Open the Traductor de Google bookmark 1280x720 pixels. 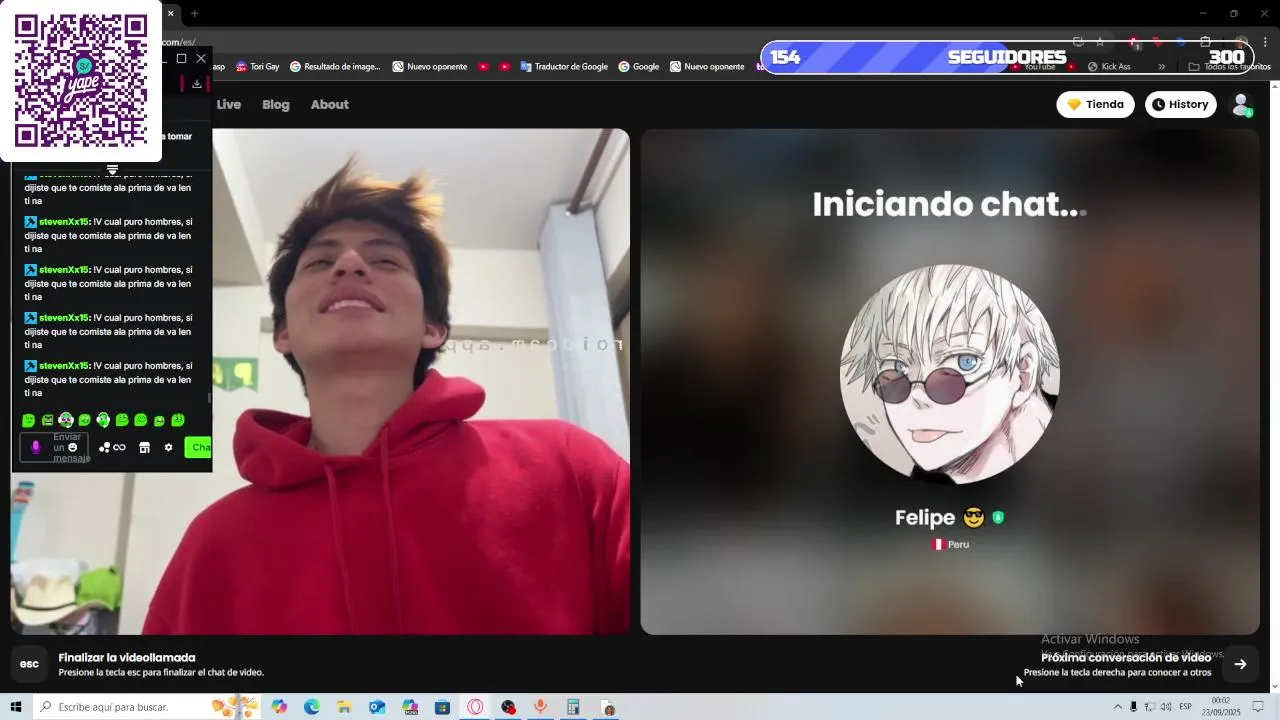(564, 67)
